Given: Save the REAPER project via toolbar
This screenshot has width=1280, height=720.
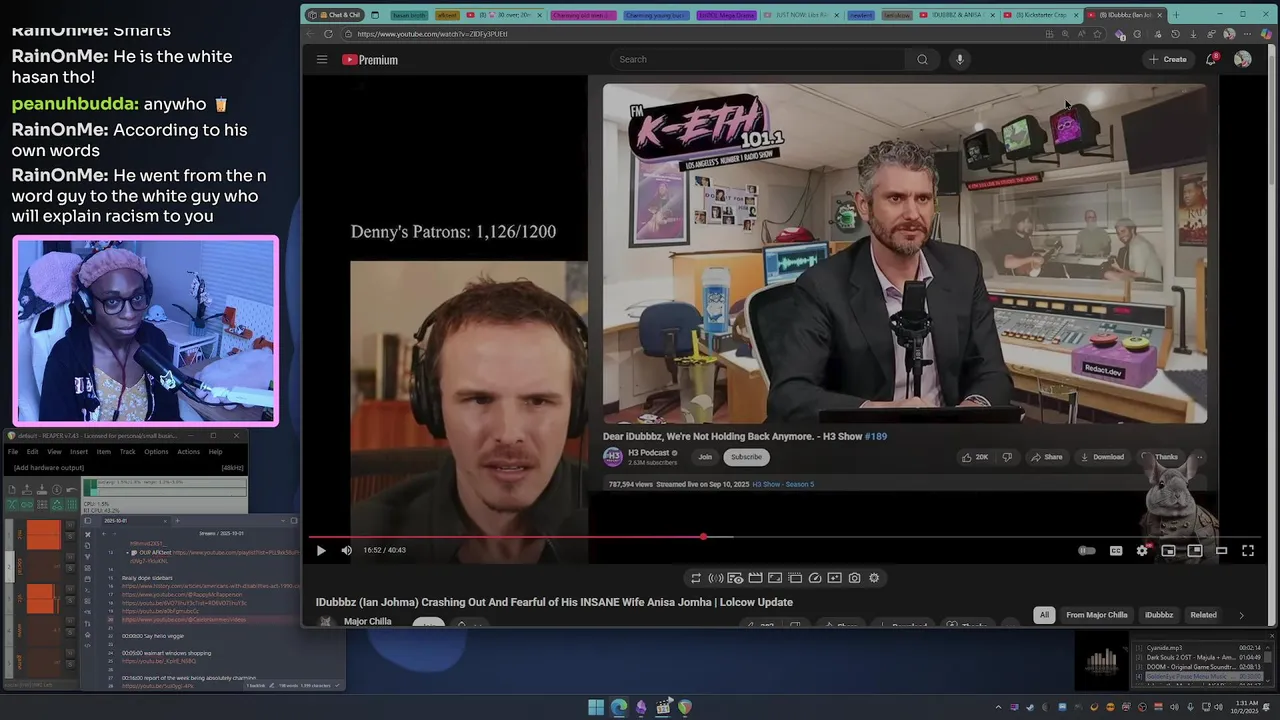Looking at the screenshot, I should point(42,489).
